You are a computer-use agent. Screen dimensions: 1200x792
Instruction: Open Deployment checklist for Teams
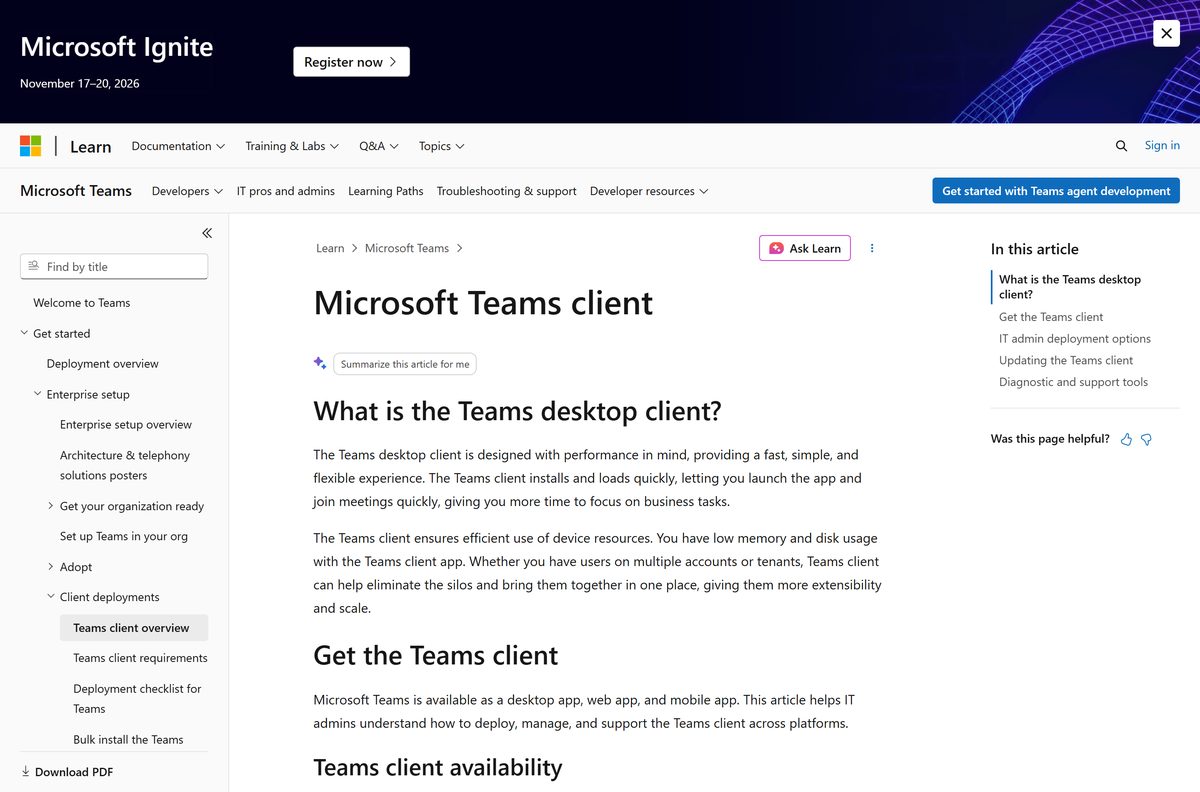pyautogui.click(x=138, y=699)
